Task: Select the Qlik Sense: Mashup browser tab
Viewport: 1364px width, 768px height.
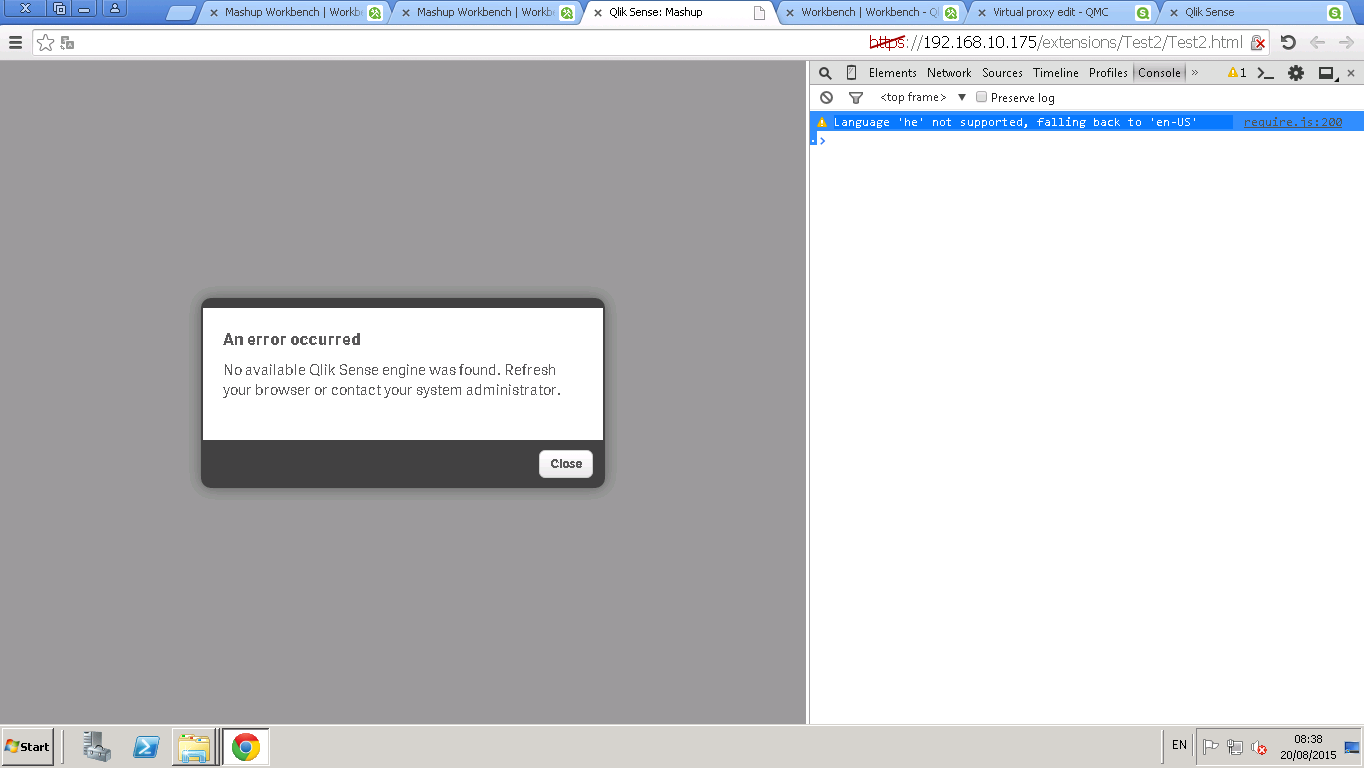Action: [x=678, y=13]
